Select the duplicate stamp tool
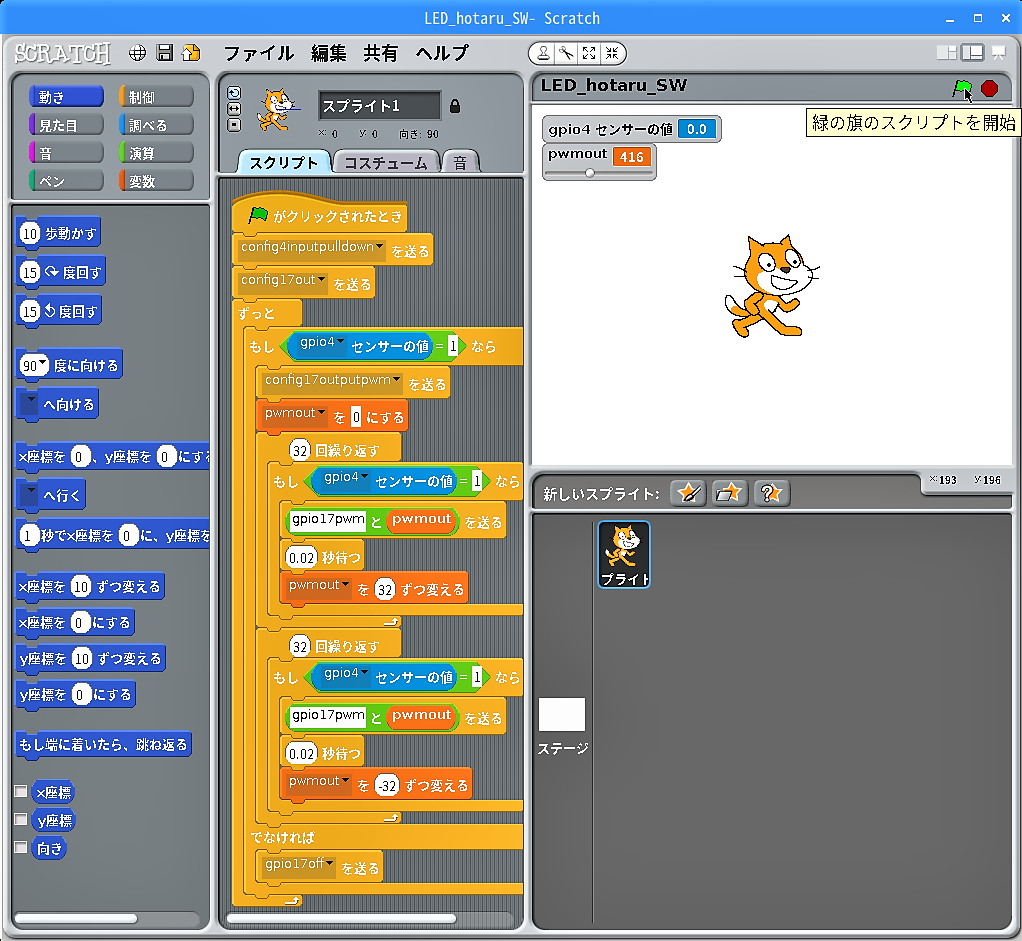The height and width of the screenshot is (941, 1022). click(x=542, y=53)
